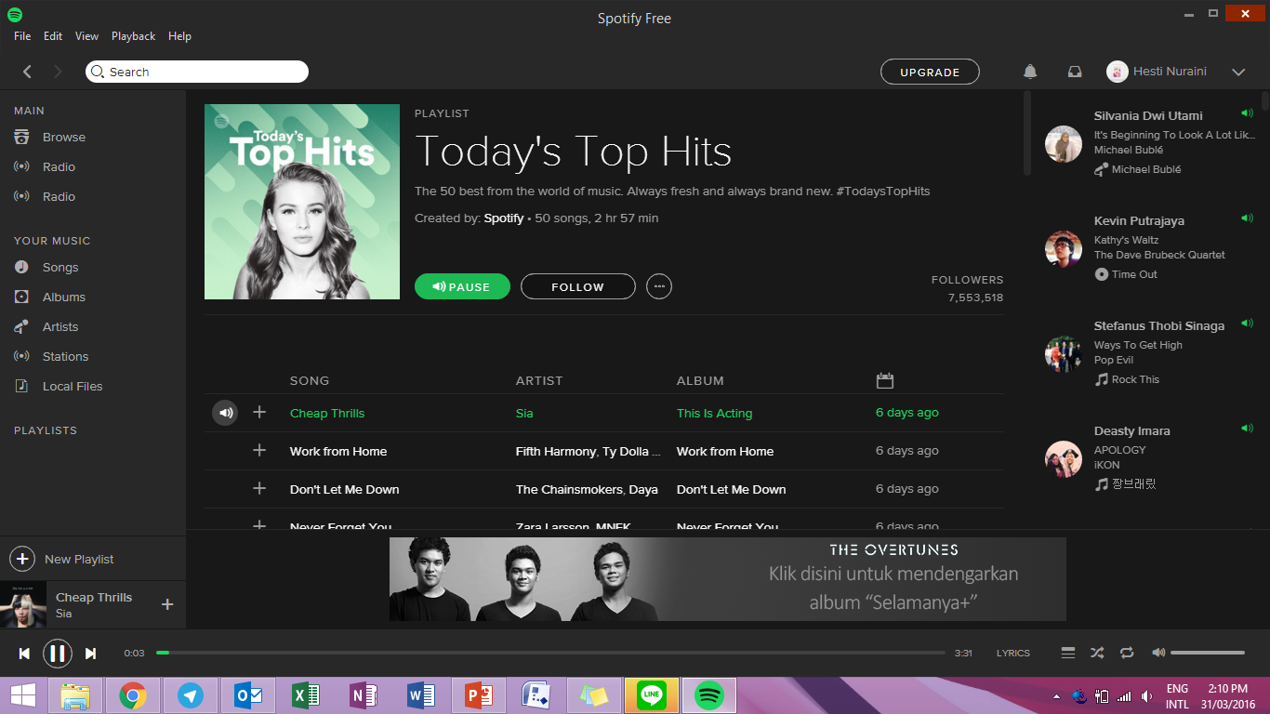Open Chrome from the taskbar
The height and width of the screenshot is (714, 1270).
[132, 696]
